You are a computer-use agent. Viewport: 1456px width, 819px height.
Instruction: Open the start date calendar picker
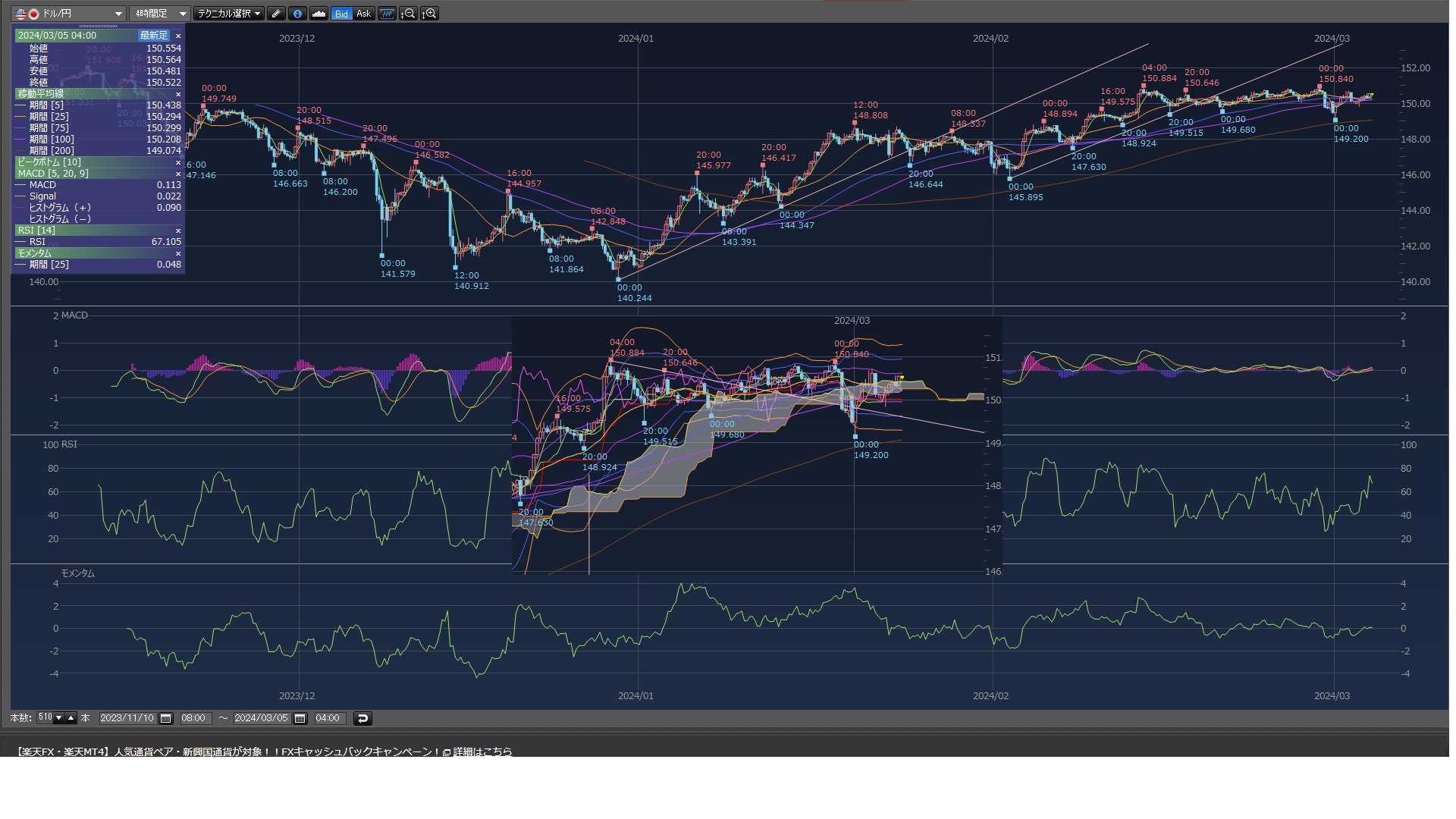pyautogui.click(x=166, y=718)
